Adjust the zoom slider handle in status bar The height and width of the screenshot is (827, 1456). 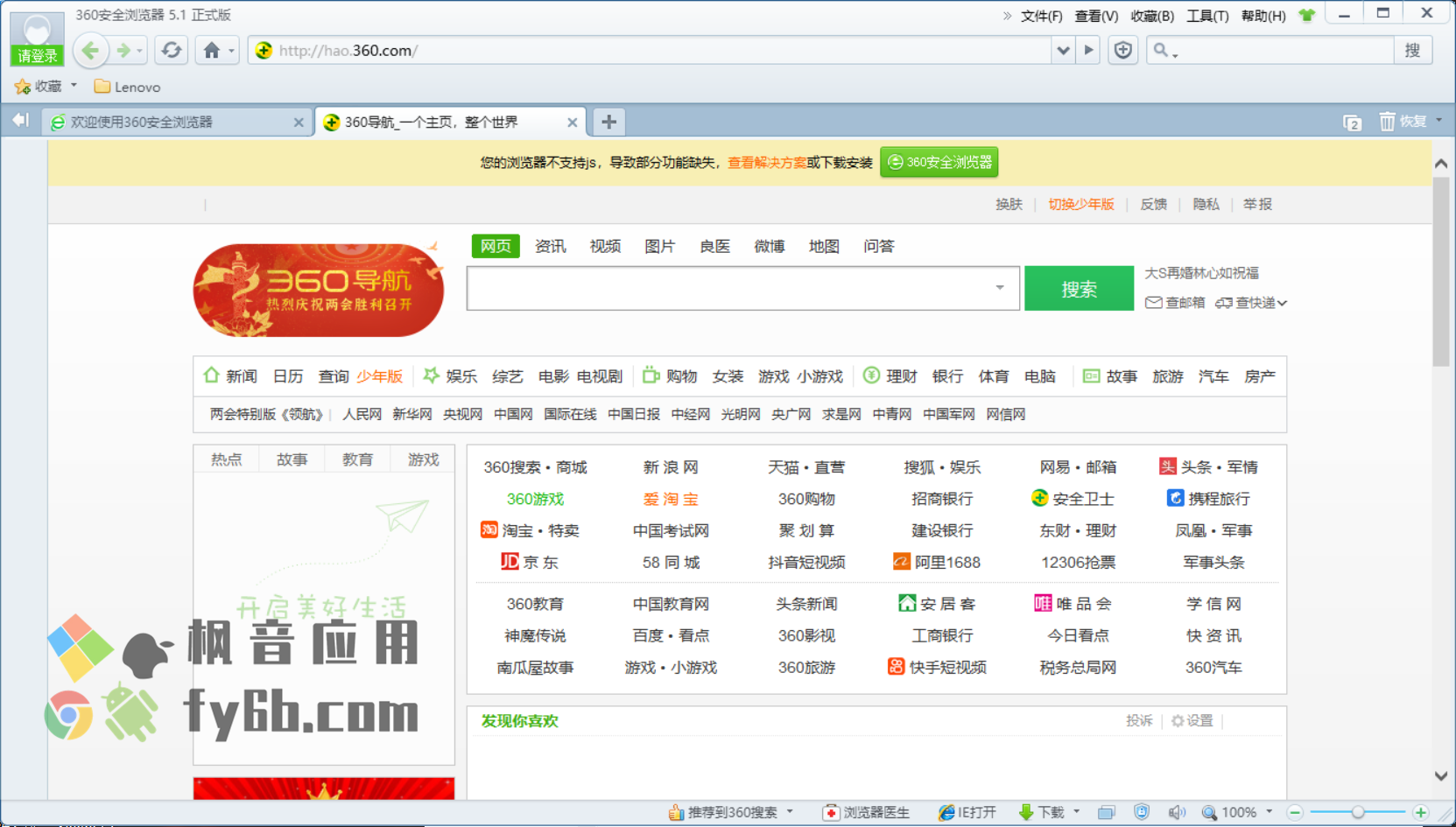point(1357,813)
